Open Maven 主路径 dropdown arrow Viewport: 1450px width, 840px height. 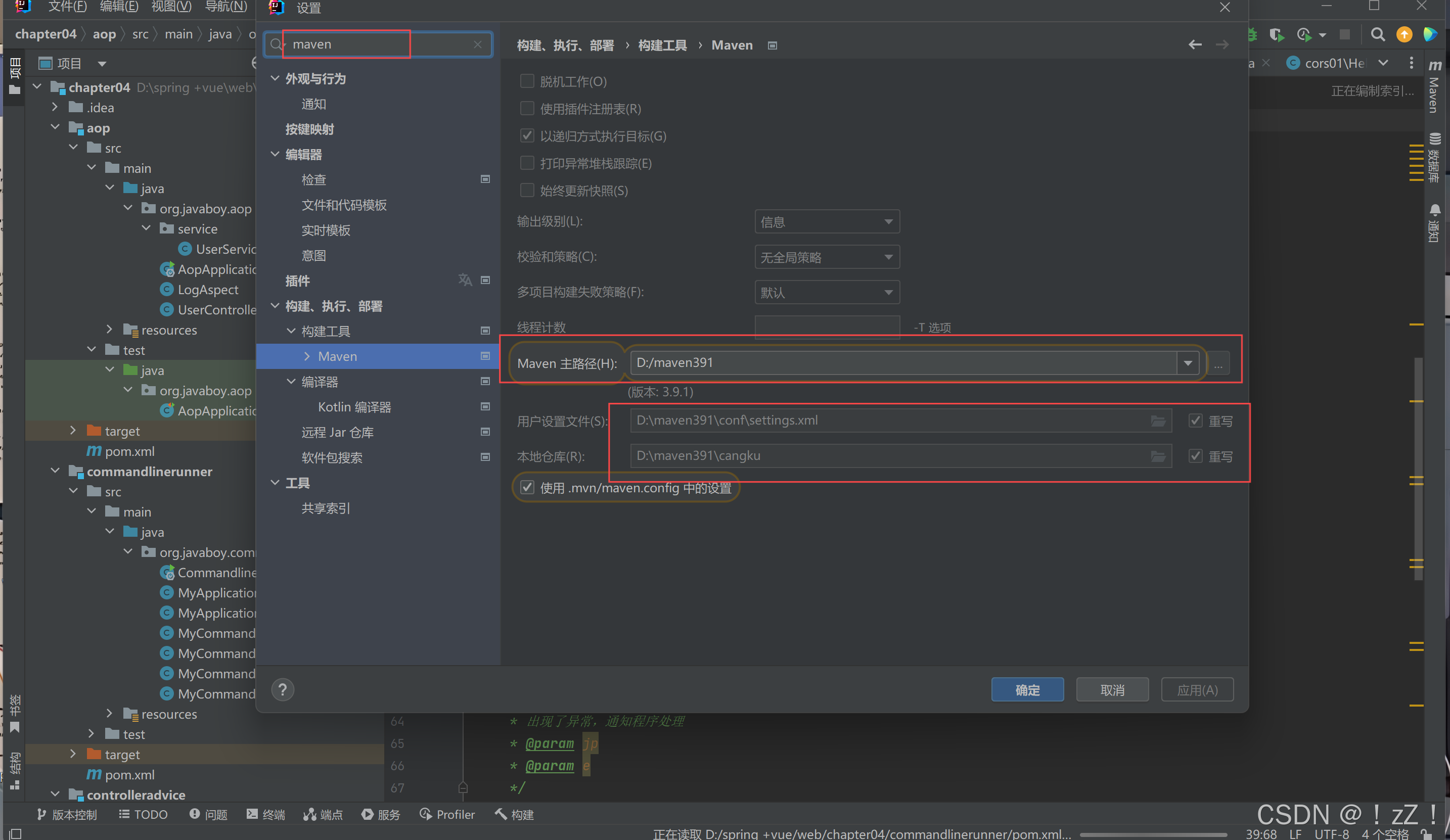(x=1188, y=363)
